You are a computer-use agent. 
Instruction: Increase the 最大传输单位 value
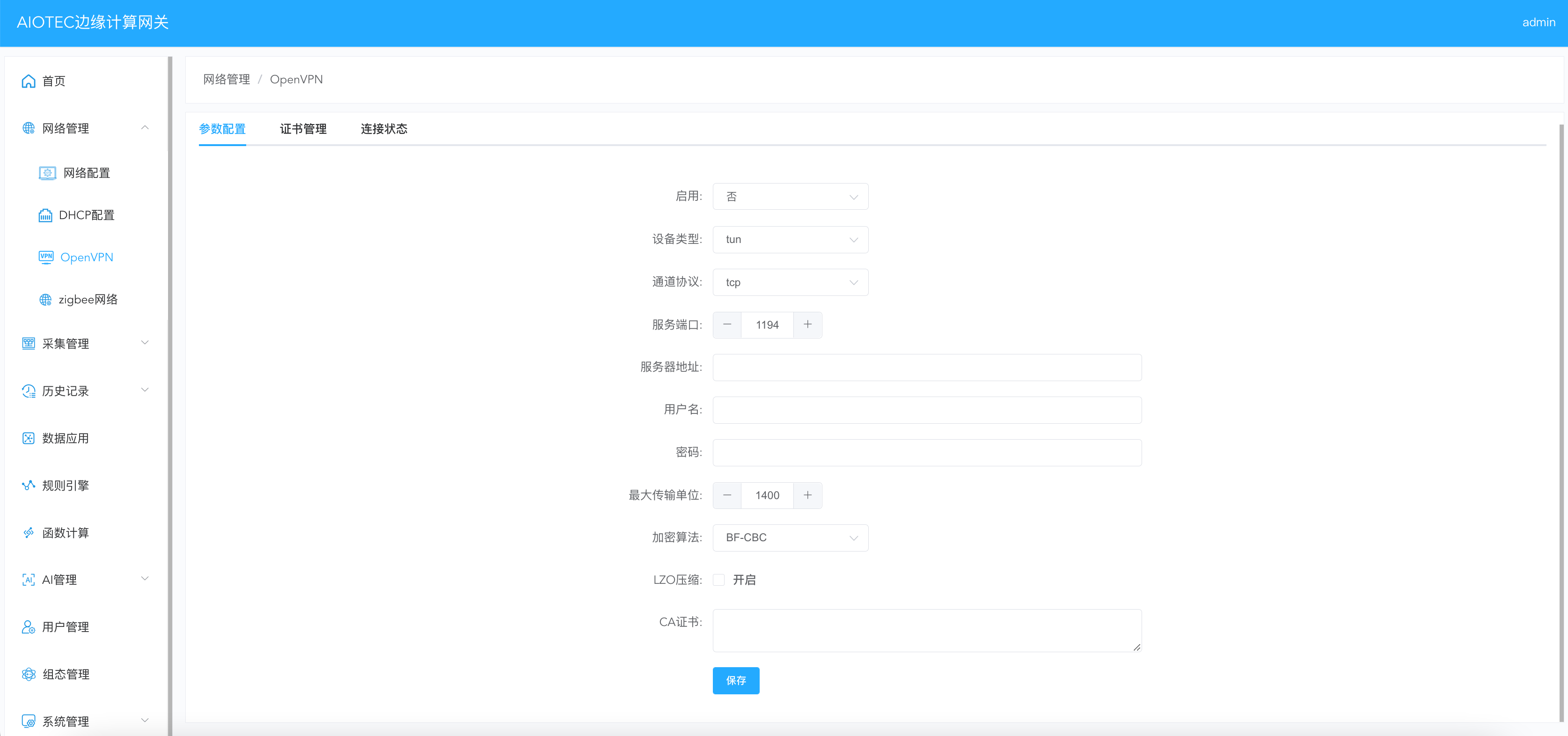click(x=808, y=495)
